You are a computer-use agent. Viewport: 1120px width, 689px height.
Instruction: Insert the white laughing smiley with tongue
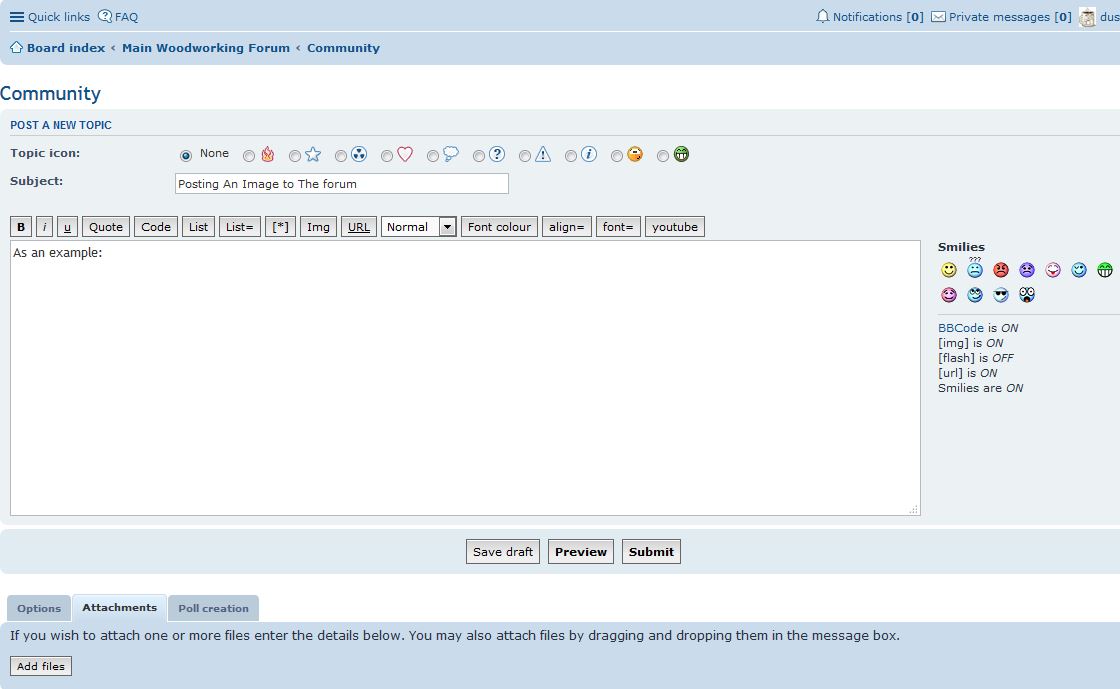[1053, 270]
